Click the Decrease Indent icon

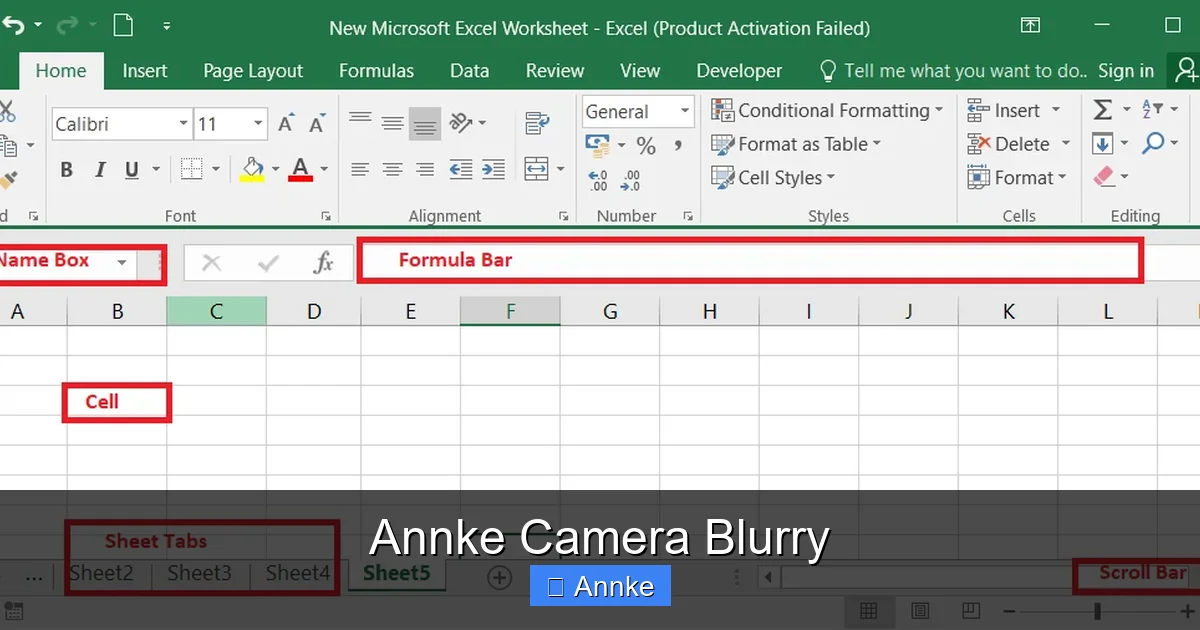click(x=461, y=169)
